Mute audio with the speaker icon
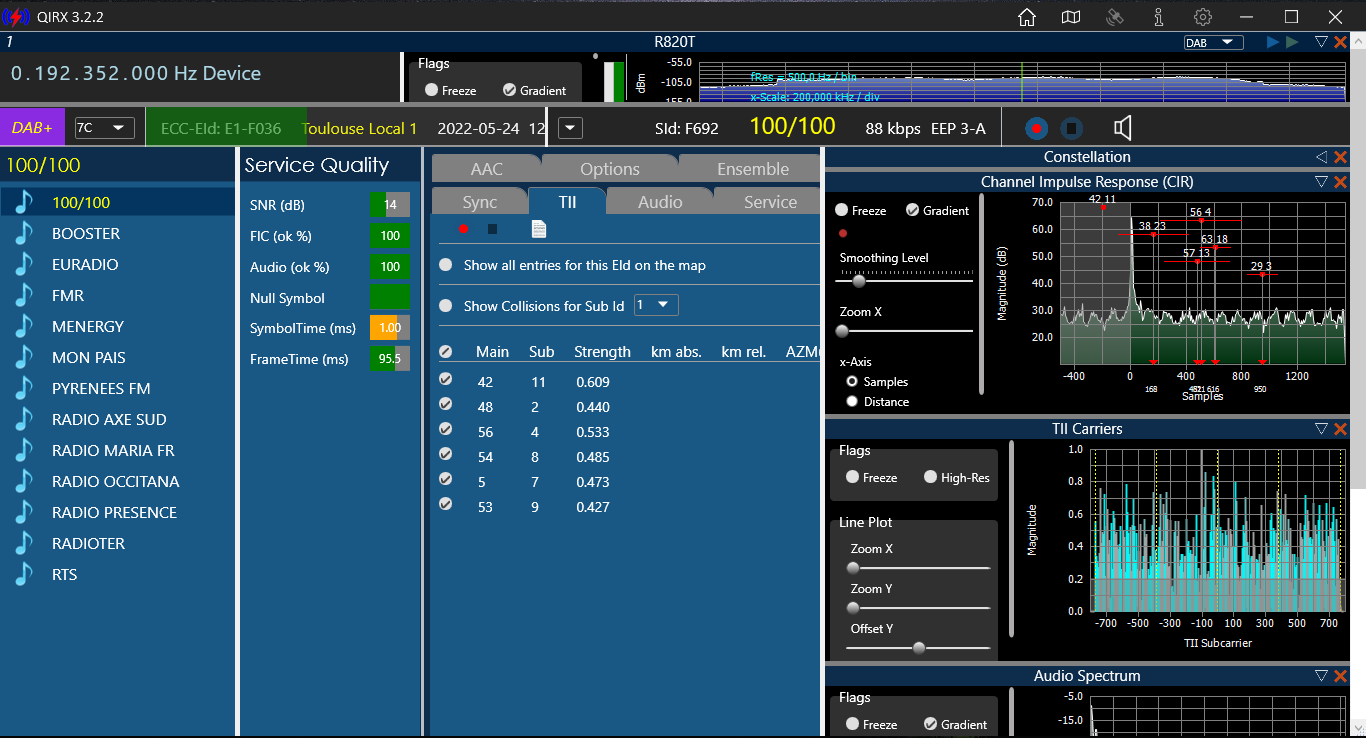The width and height of the screenshot is (1366, 738). point(1123,128)
